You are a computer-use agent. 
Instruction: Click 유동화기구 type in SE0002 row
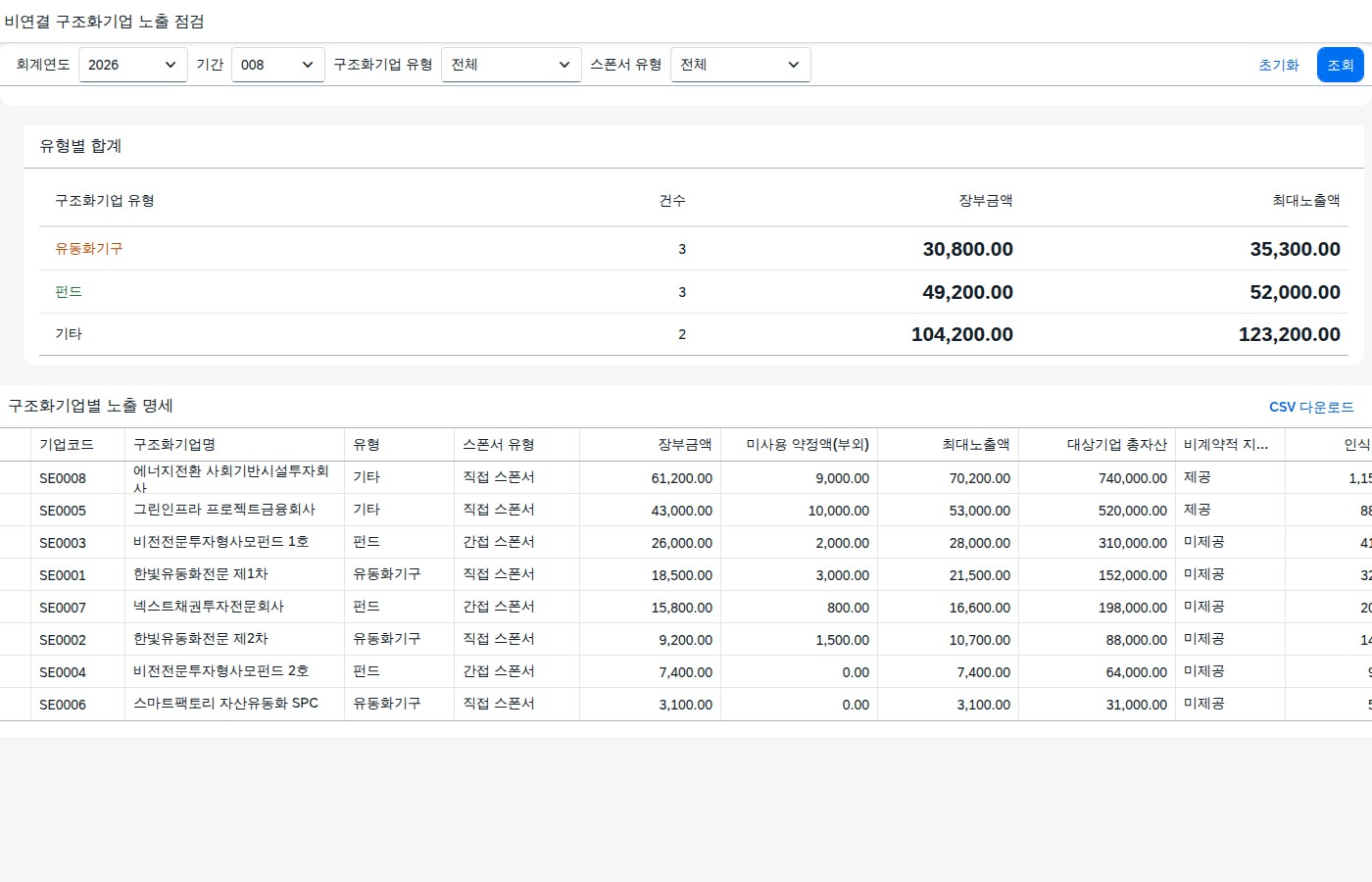[x=399, y=639]
